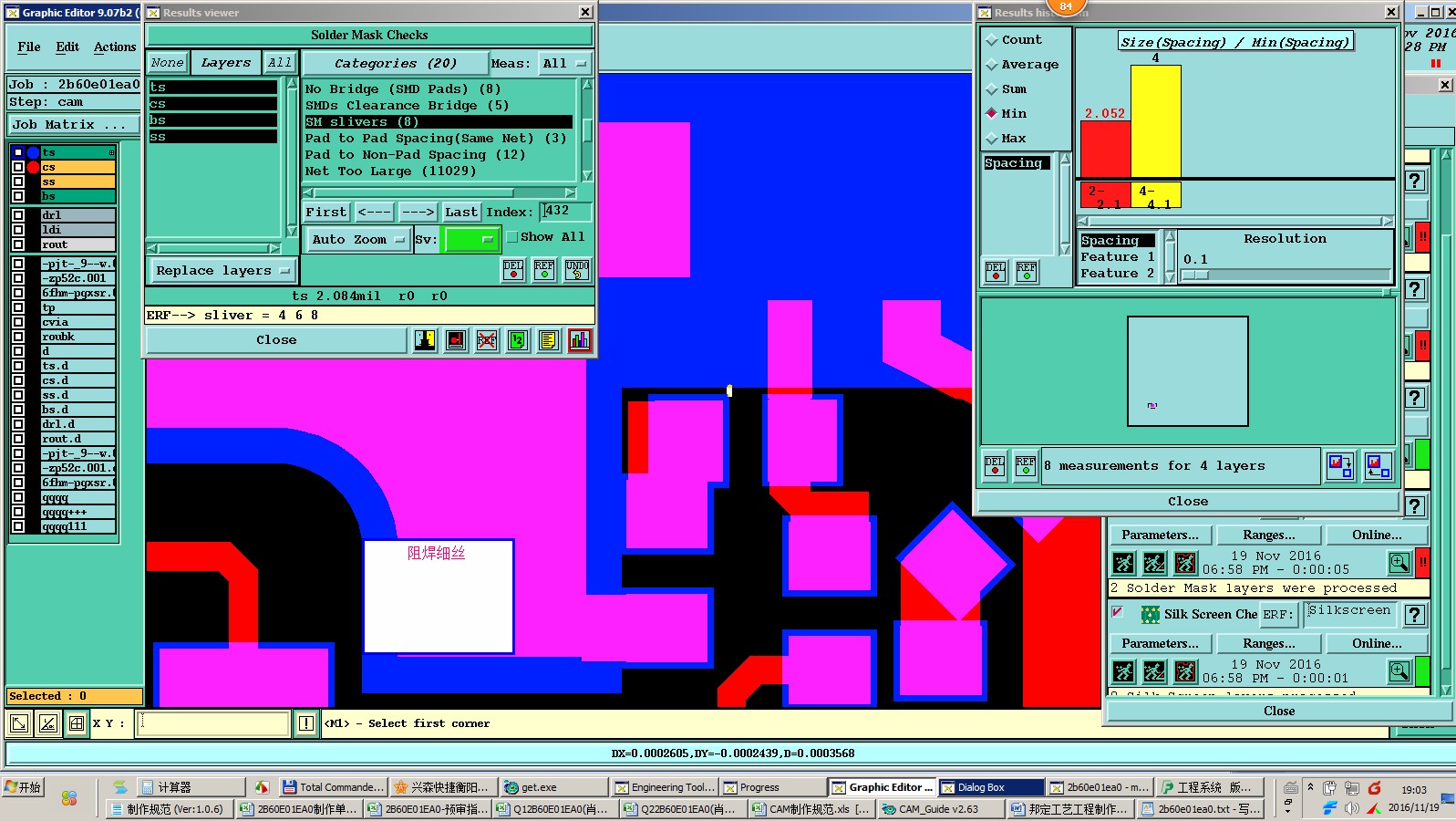Image resolution: width=1456 pixels, height=821 pixels.
Task: Click the yellow histogram bar labeled 4
Action: pyautogui.click(x=1156, y=120)
